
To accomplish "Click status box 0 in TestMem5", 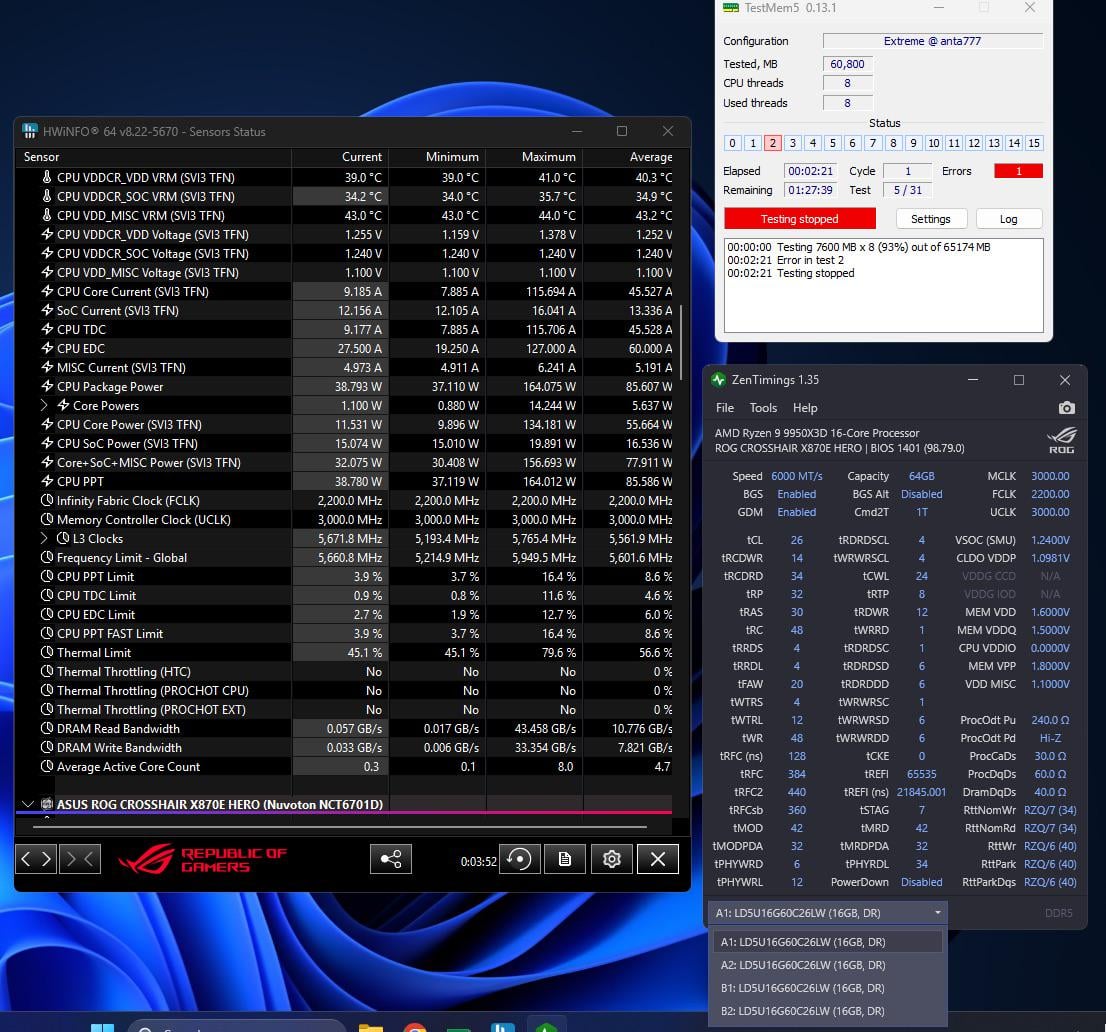I will (x=732, y=143).
